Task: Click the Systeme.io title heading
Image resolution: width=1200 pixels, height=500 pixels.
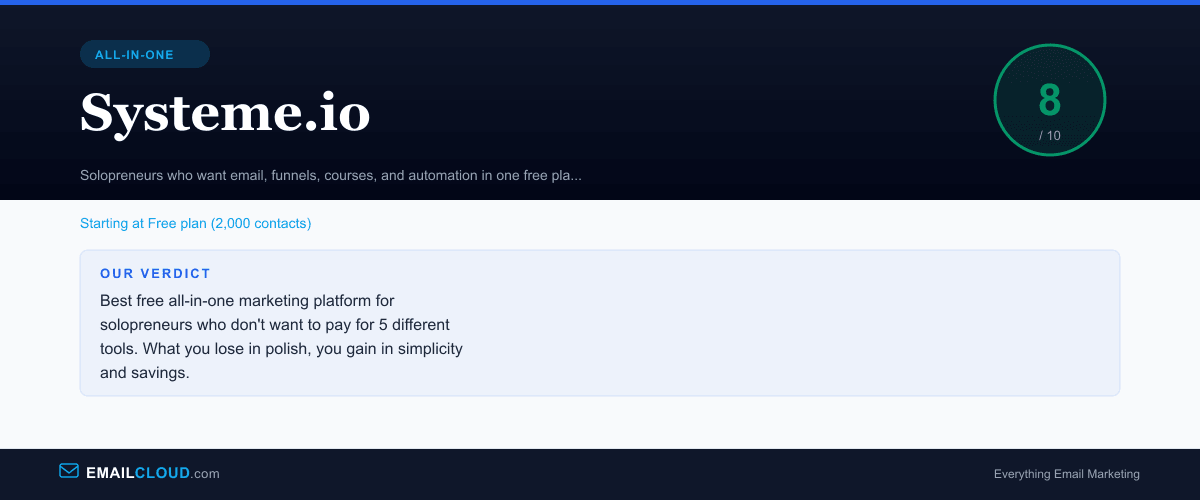Action: coord(225,112)
